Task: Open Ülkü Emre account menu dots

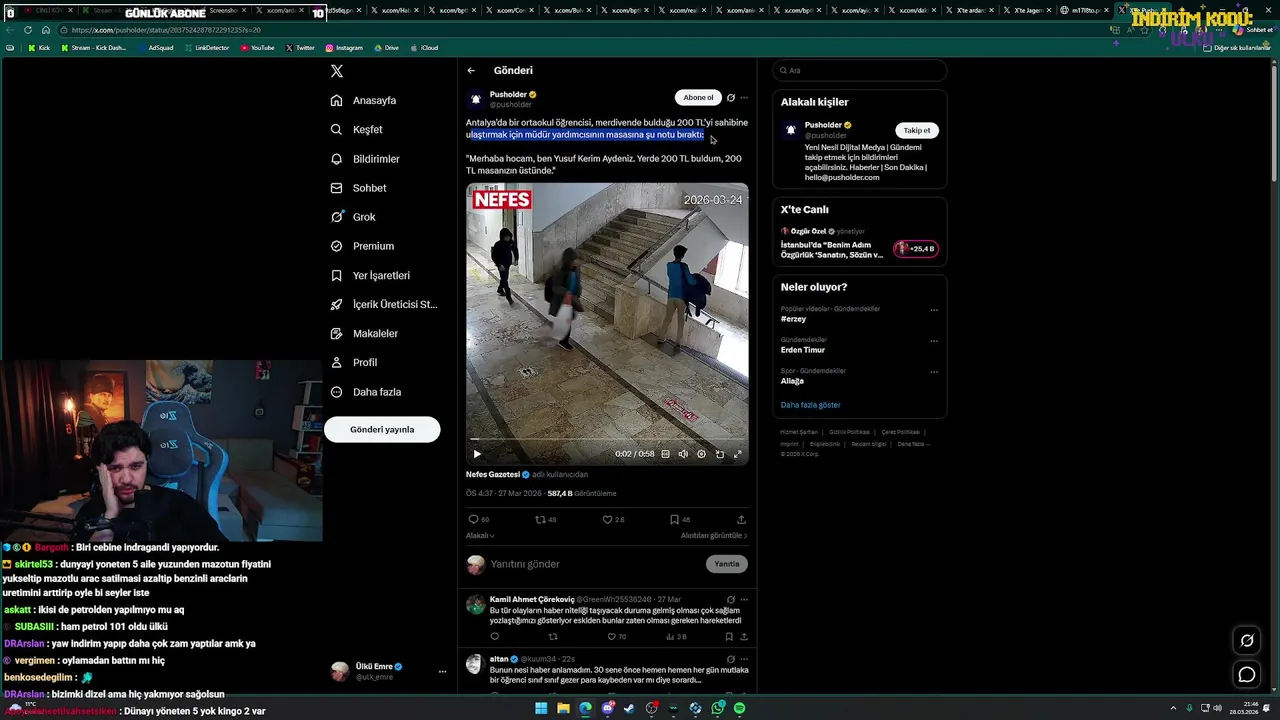Action: click(x=442, y=672)
